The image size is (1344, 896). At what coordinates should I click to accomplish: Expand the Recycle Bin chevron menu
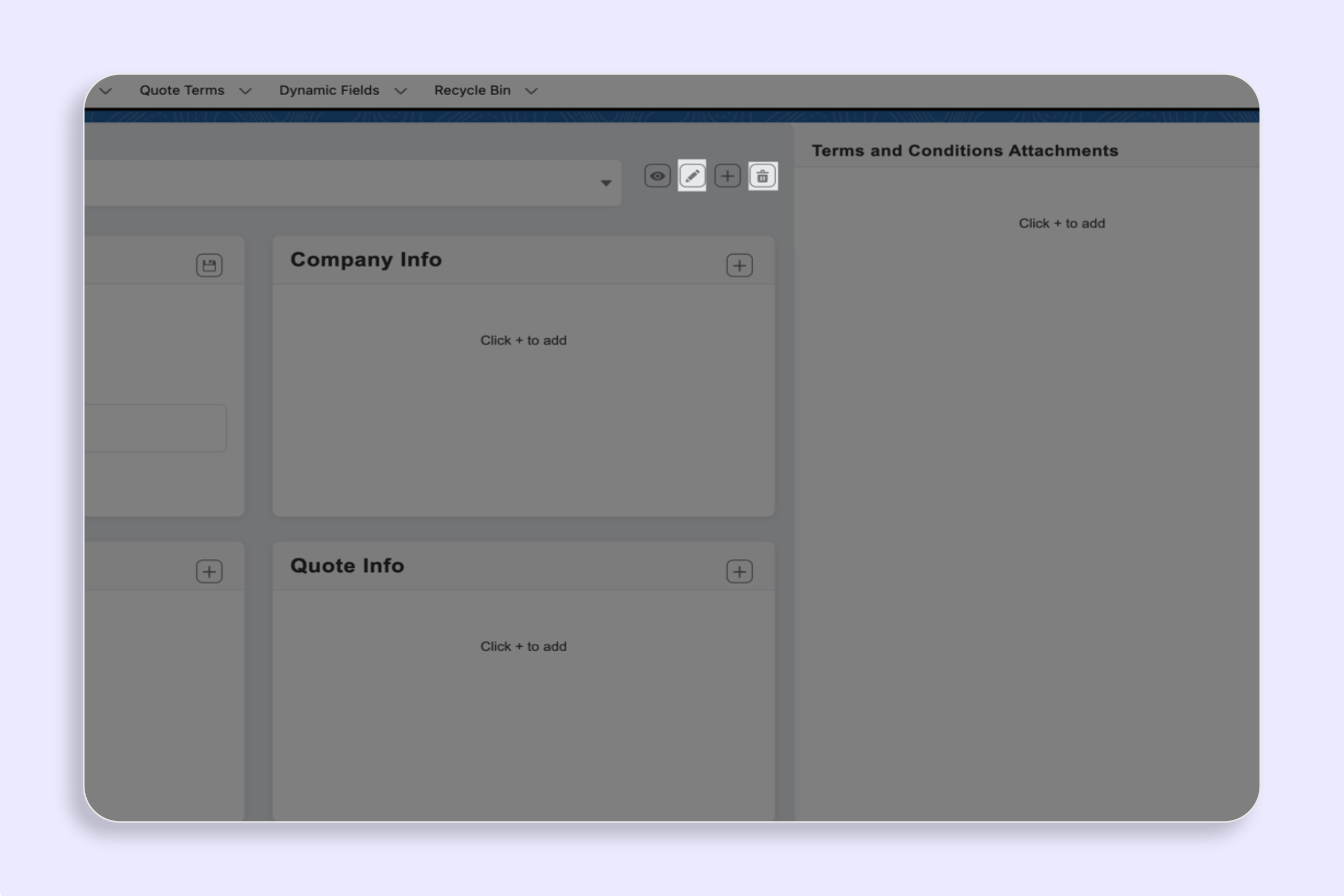531,91
